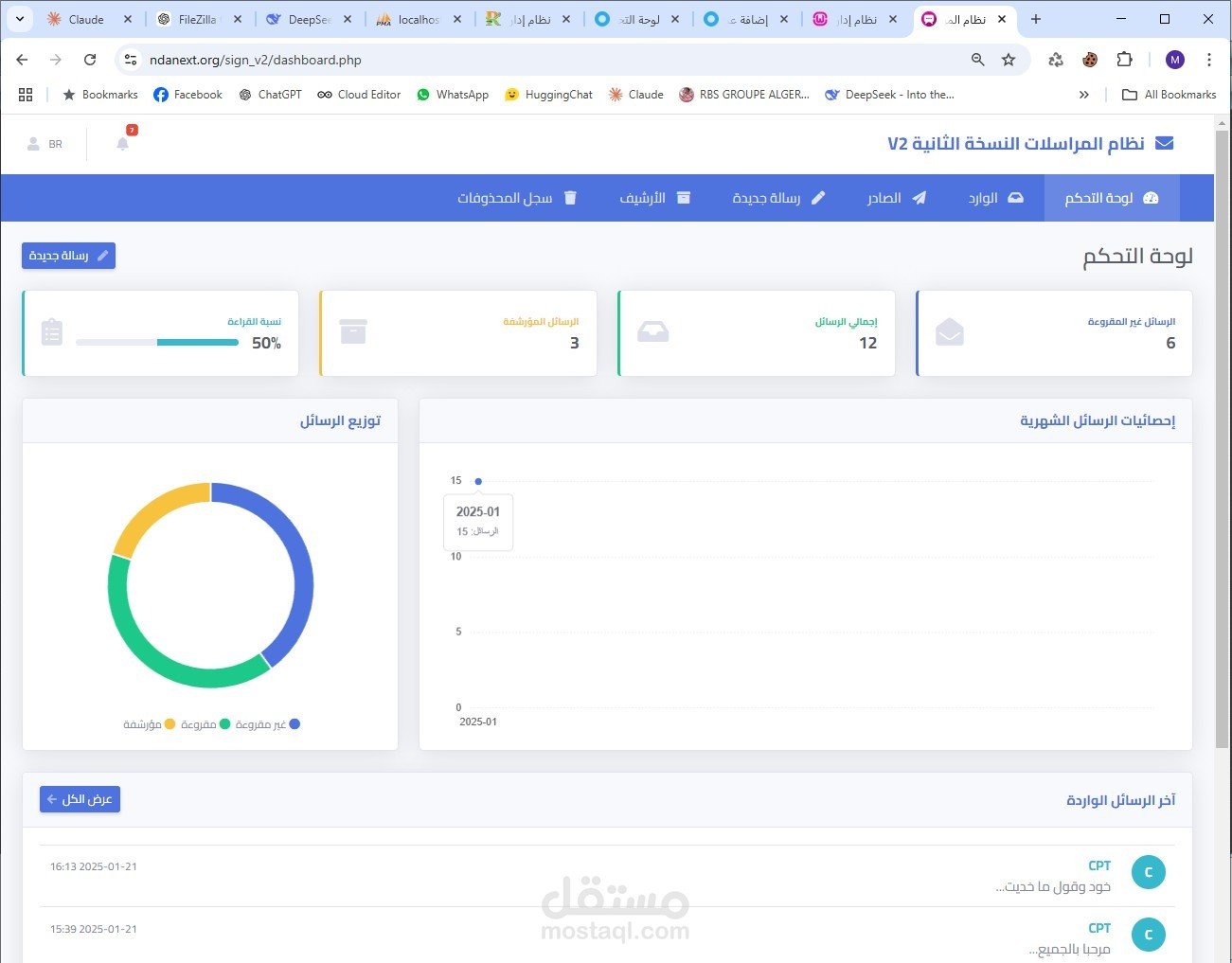
Task: Click the trash icon beside سجل المحذوفات
Action: point(569,198)
